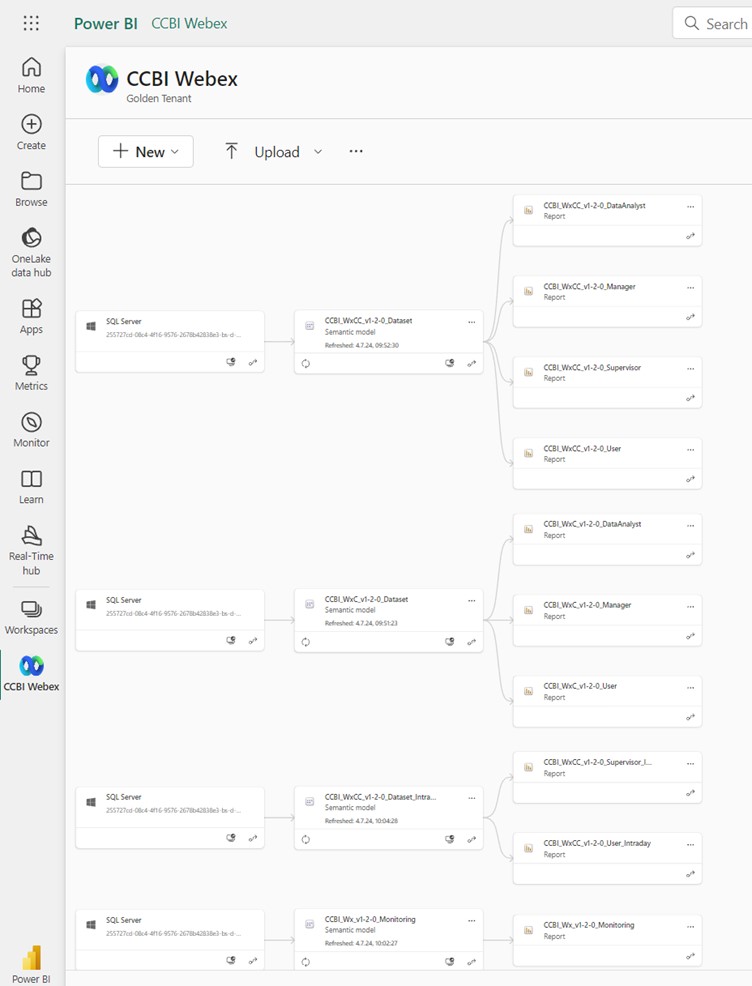Open more options for CCBI_WxCC_v1-2-0_DataAnalyst report
Viewport: 752px width, 986px height.
(690, 206)
